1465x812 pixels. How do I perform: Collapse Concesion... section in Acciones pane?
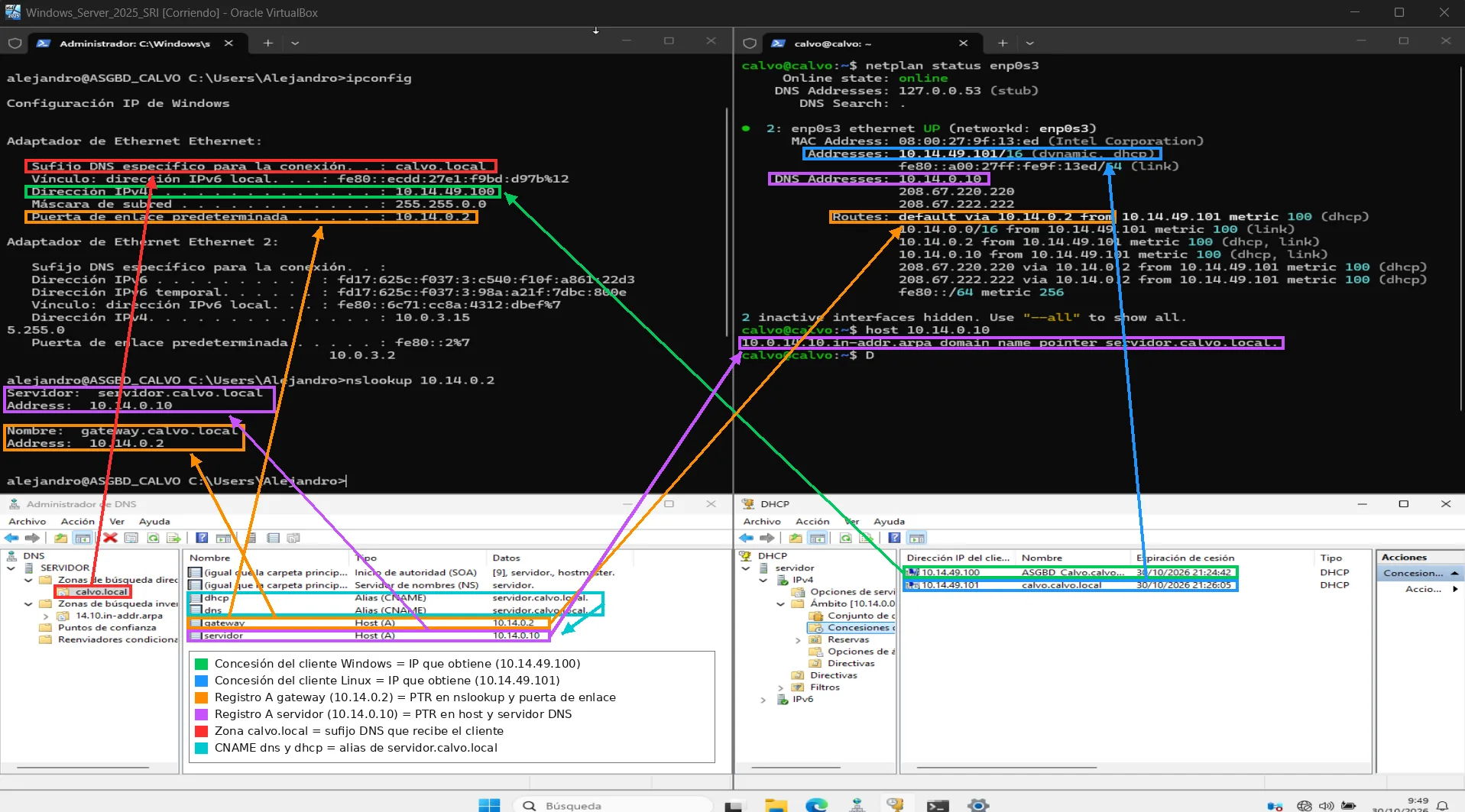pos(1454,573)
